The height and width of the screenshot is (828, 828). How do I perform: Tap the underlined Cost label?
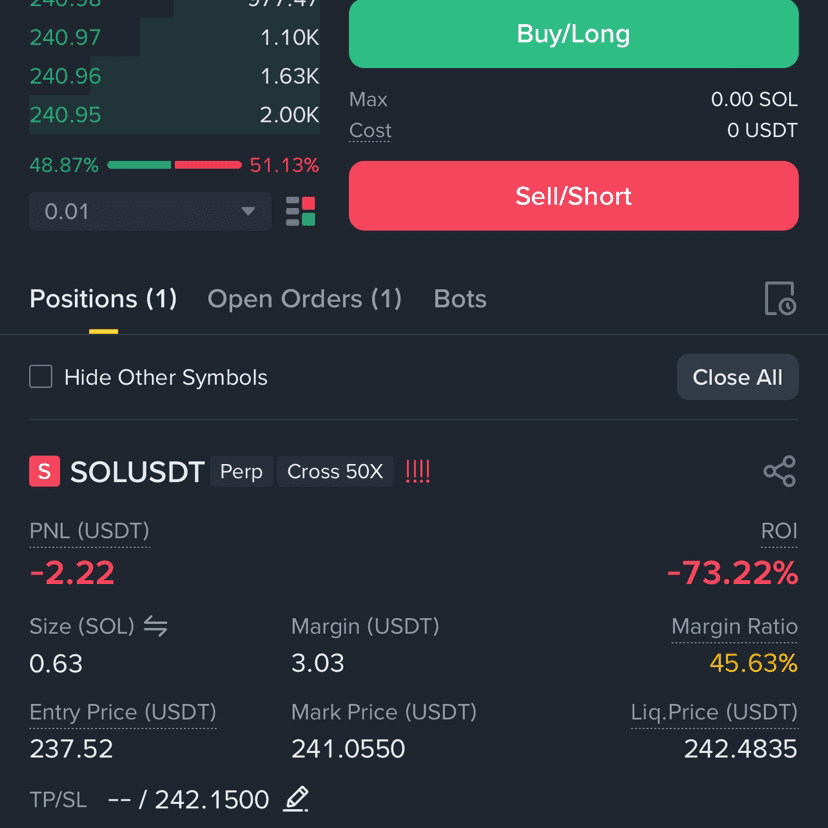tap(370, 130)
